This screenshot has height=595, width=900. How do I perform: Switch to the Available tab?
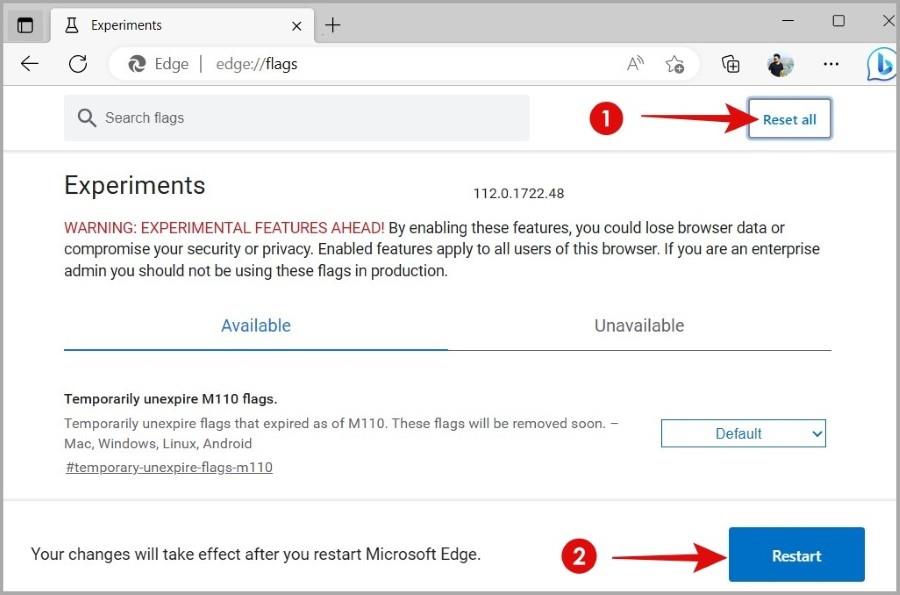click(x=256, y=325)
